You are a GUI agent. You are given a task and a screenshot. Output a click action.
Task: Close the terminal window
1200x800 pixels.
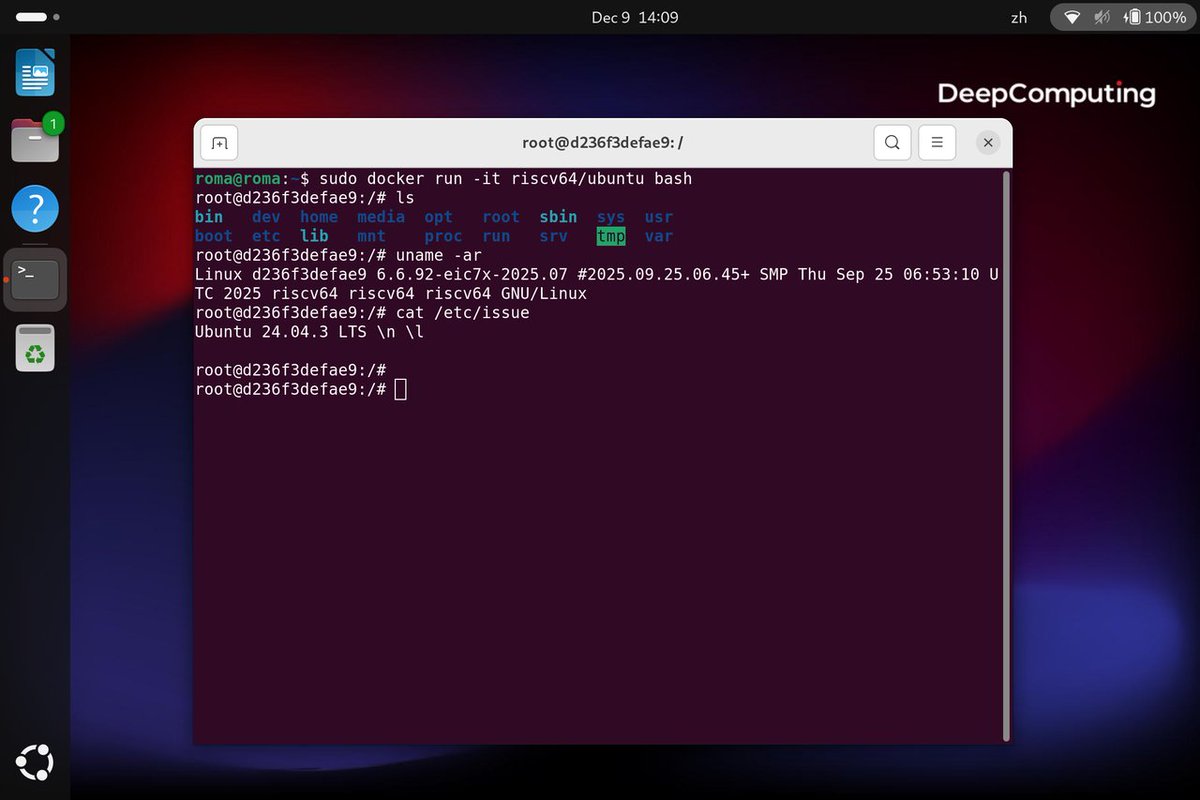[988, 143]
